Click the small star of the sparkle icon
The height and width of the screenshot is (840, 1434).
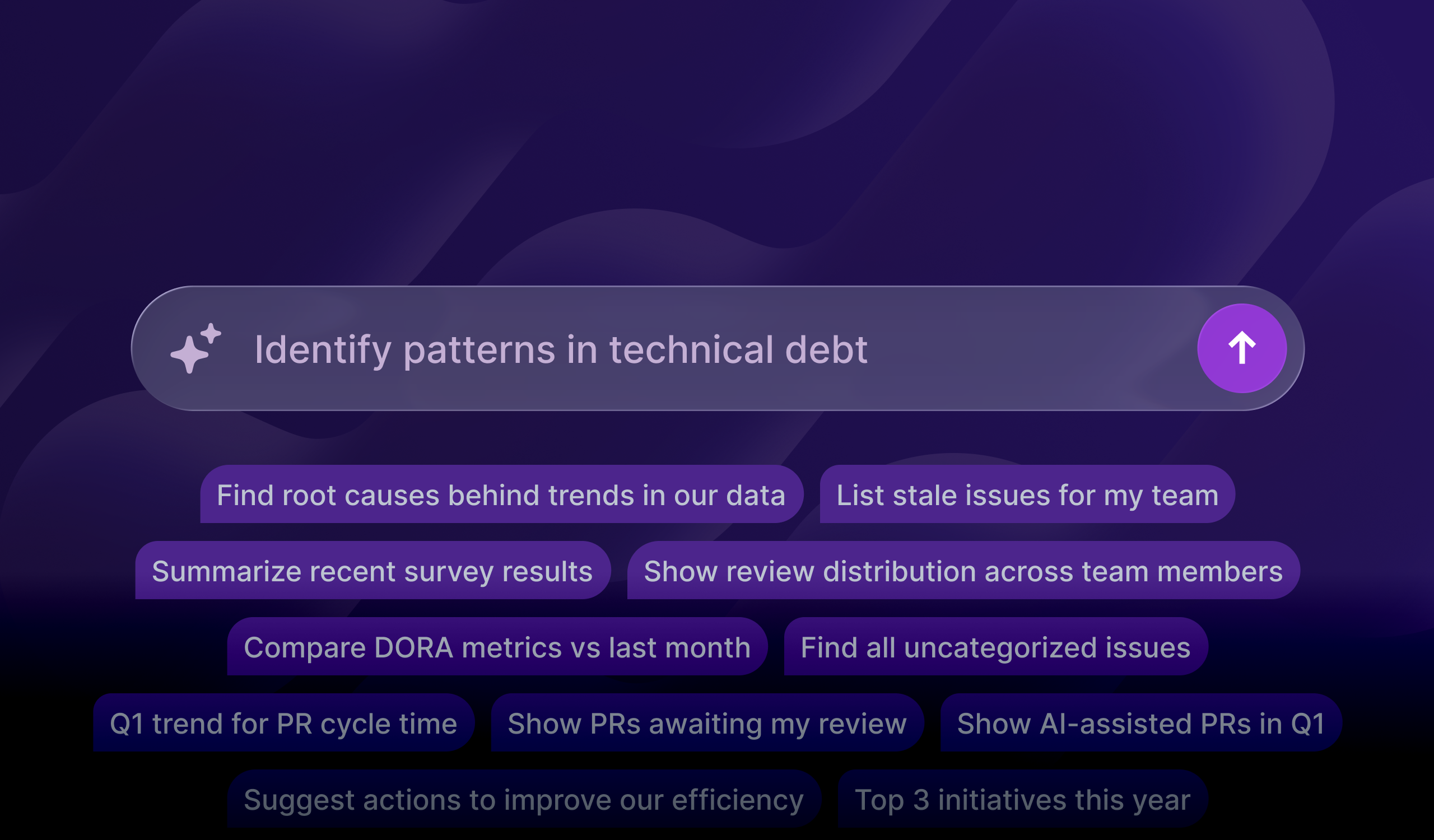click(x=211, y=334)
